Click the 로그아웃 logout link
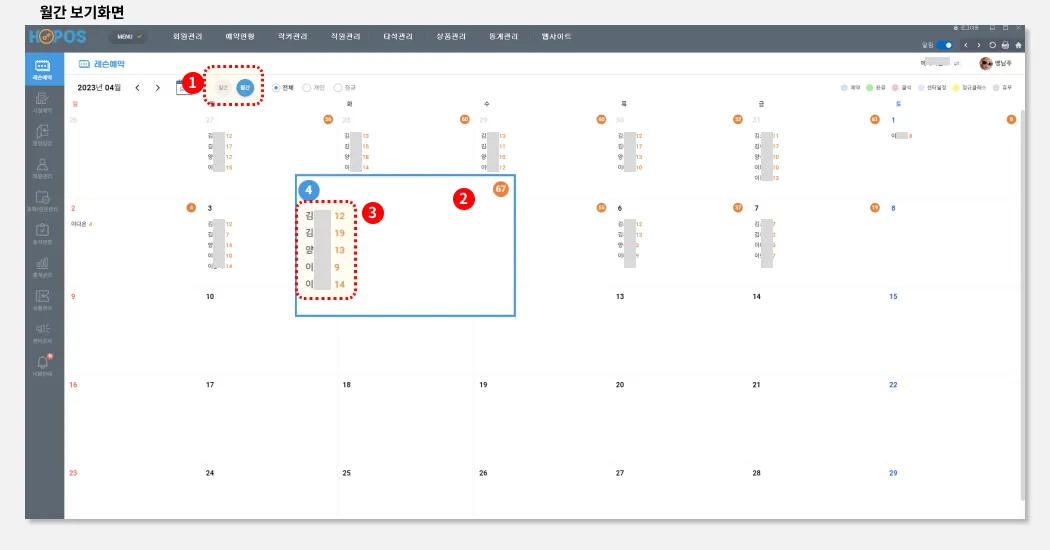Image resolution: width=1050 pixels, height=550 pixels. click(966, 28)
